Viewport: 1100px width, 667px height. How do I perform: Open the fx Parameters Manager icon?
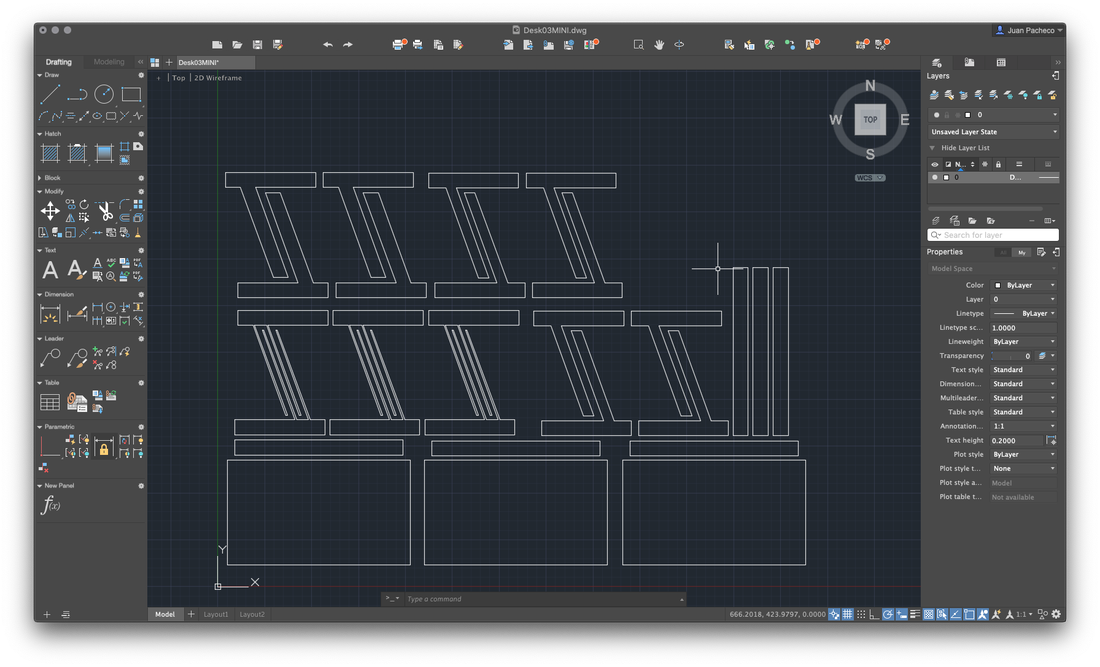click(51, 504)
